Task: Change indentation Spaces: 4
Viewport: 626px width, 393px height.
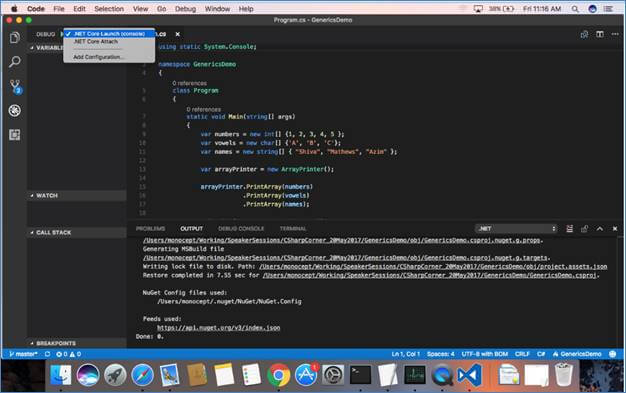Action: pos(441,354)
